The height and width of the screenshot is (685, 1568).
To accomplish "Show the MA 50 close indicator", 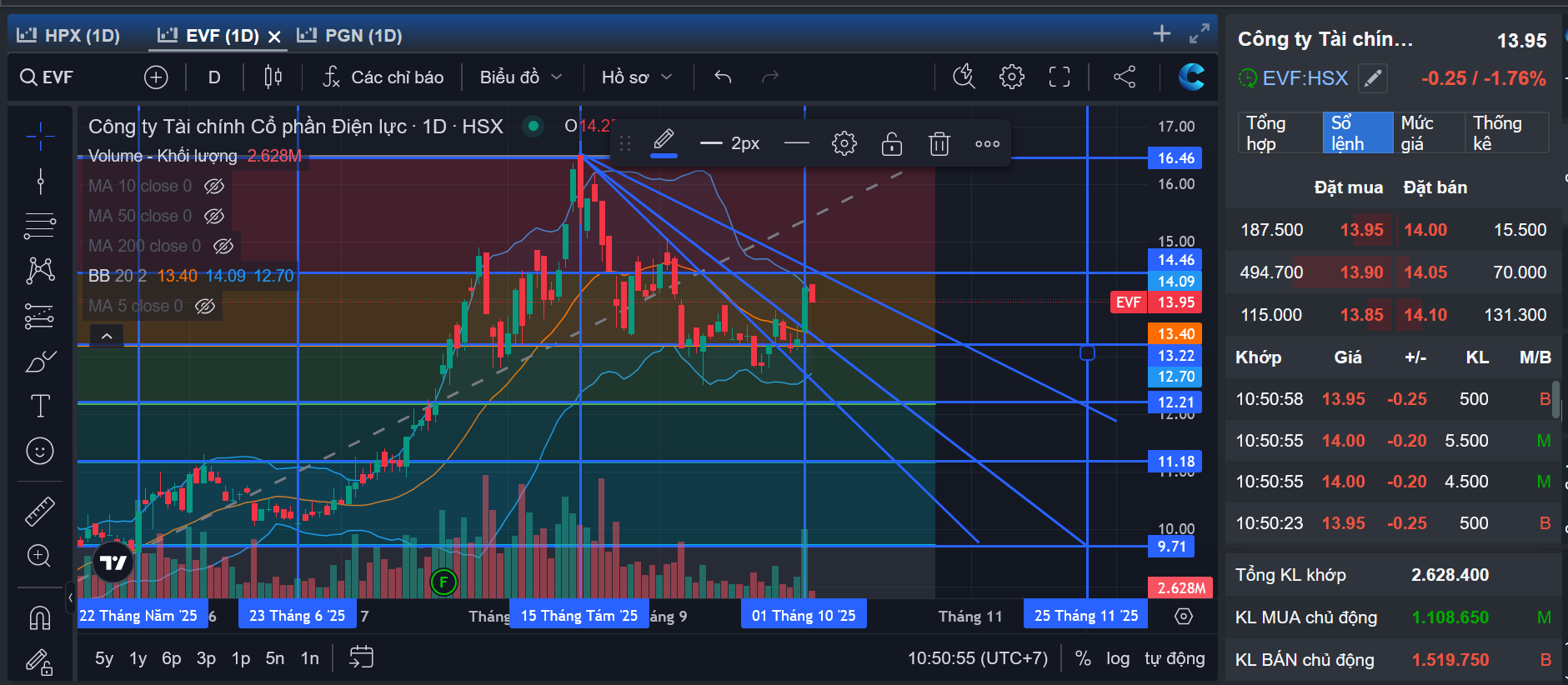I will coord(214,216).
